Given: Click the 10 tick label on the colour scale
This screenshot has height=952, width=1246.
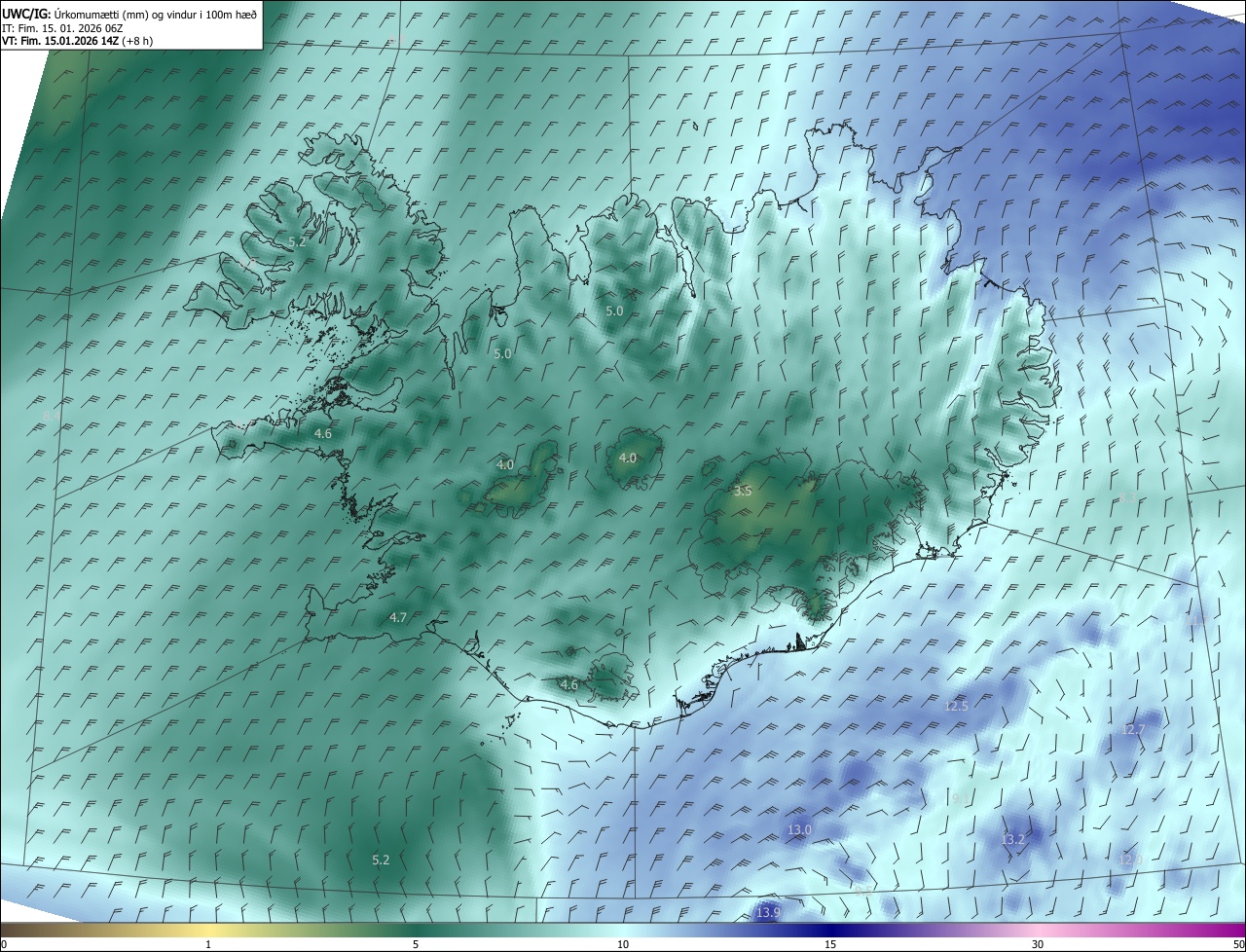Looking at the screenshot, I should (623, 944).
